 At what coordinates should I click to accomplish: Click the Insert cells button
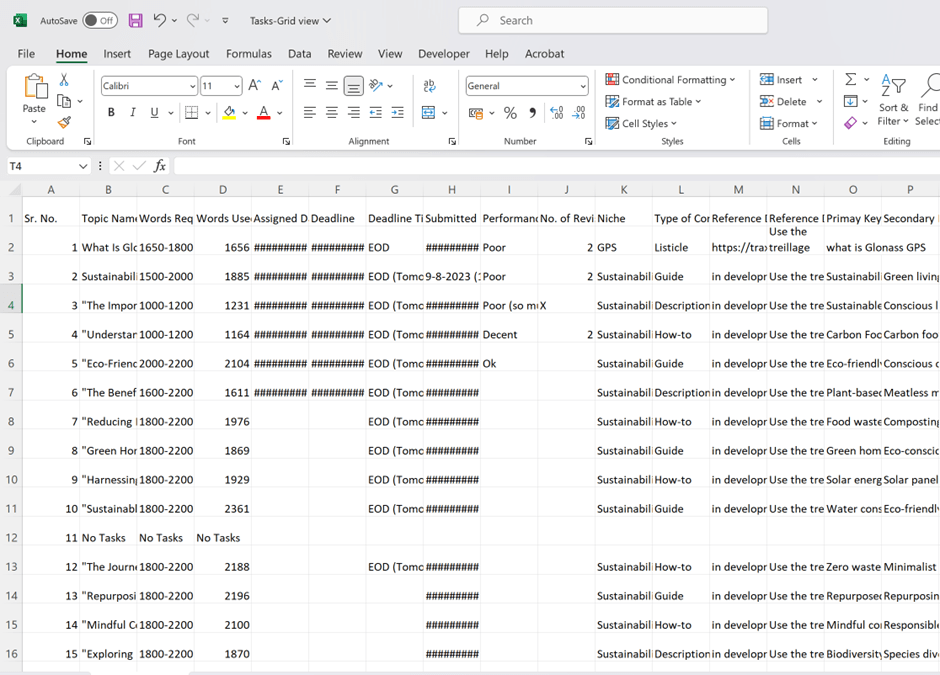782,79
